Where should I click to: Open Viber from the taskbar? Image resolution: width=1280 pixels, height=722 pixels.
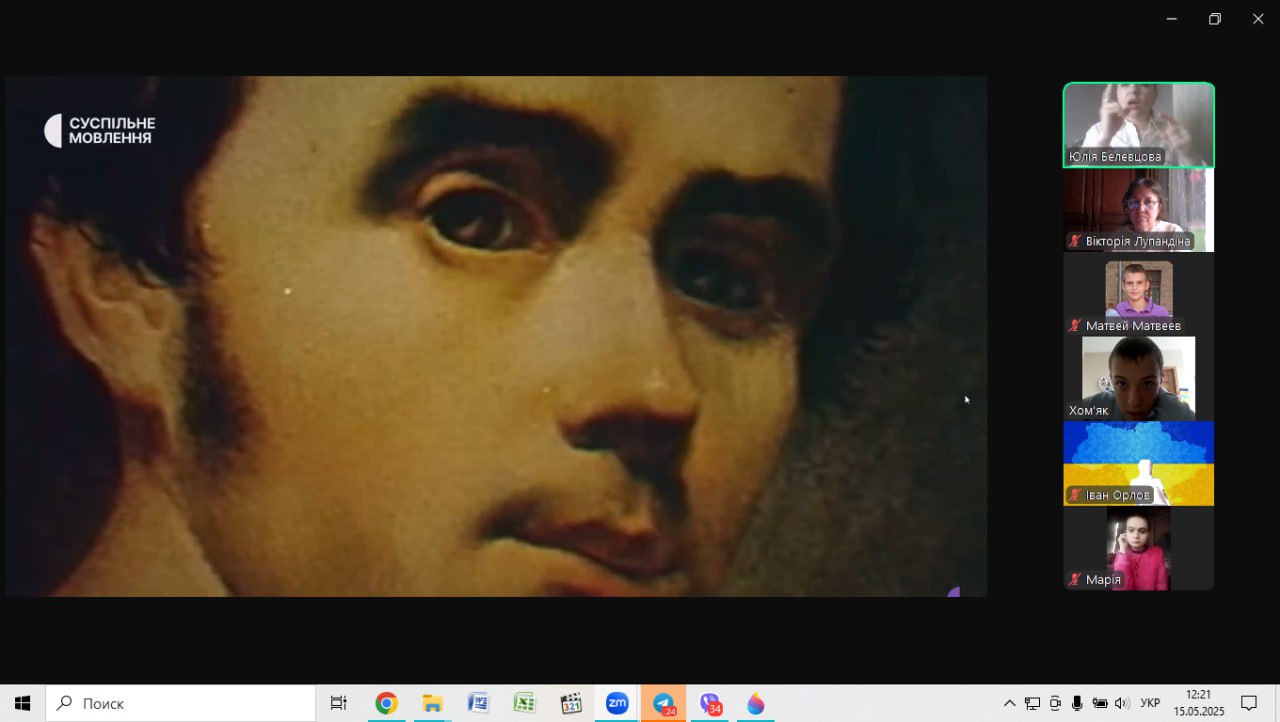[710, 703]
